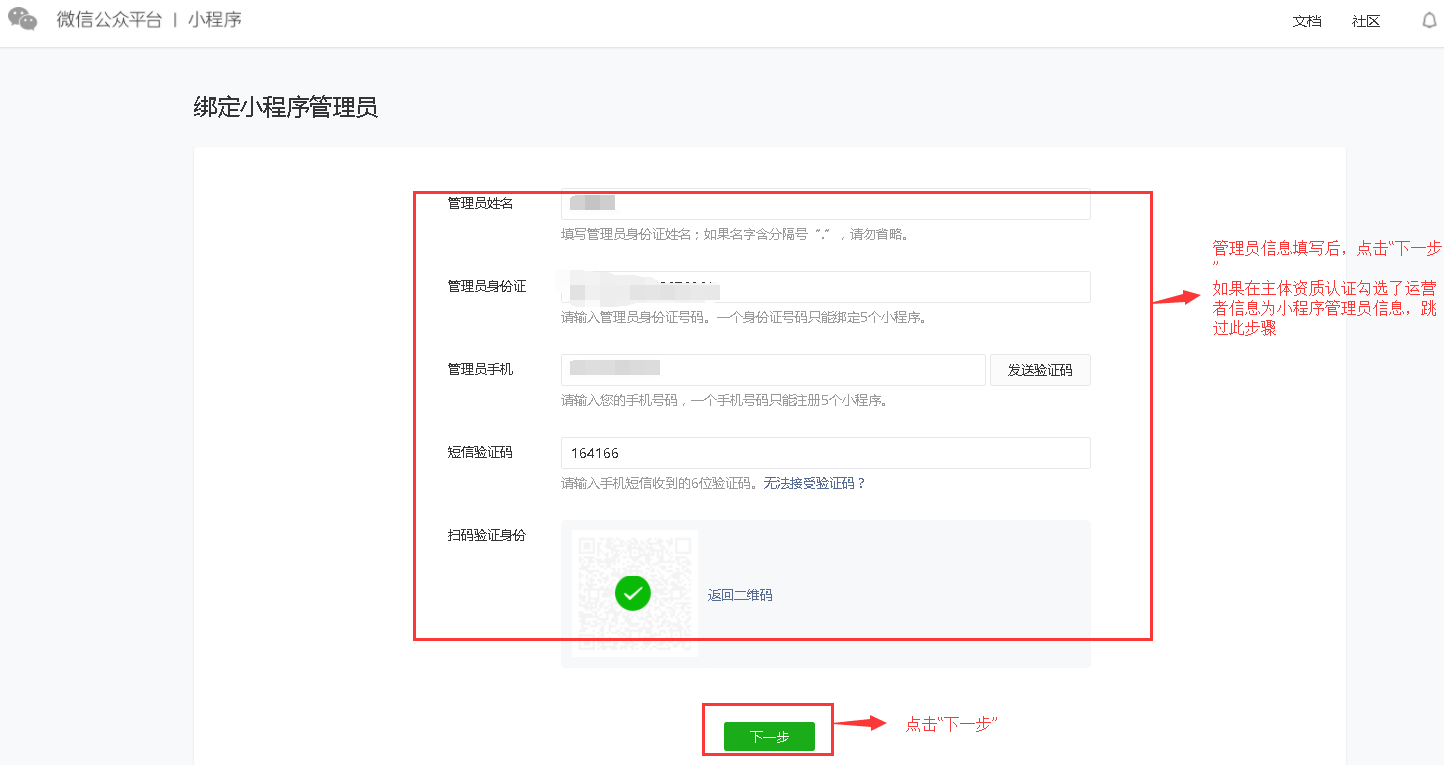
Task: Click the green checkmark on QR code
Action: tap(632, 593)
